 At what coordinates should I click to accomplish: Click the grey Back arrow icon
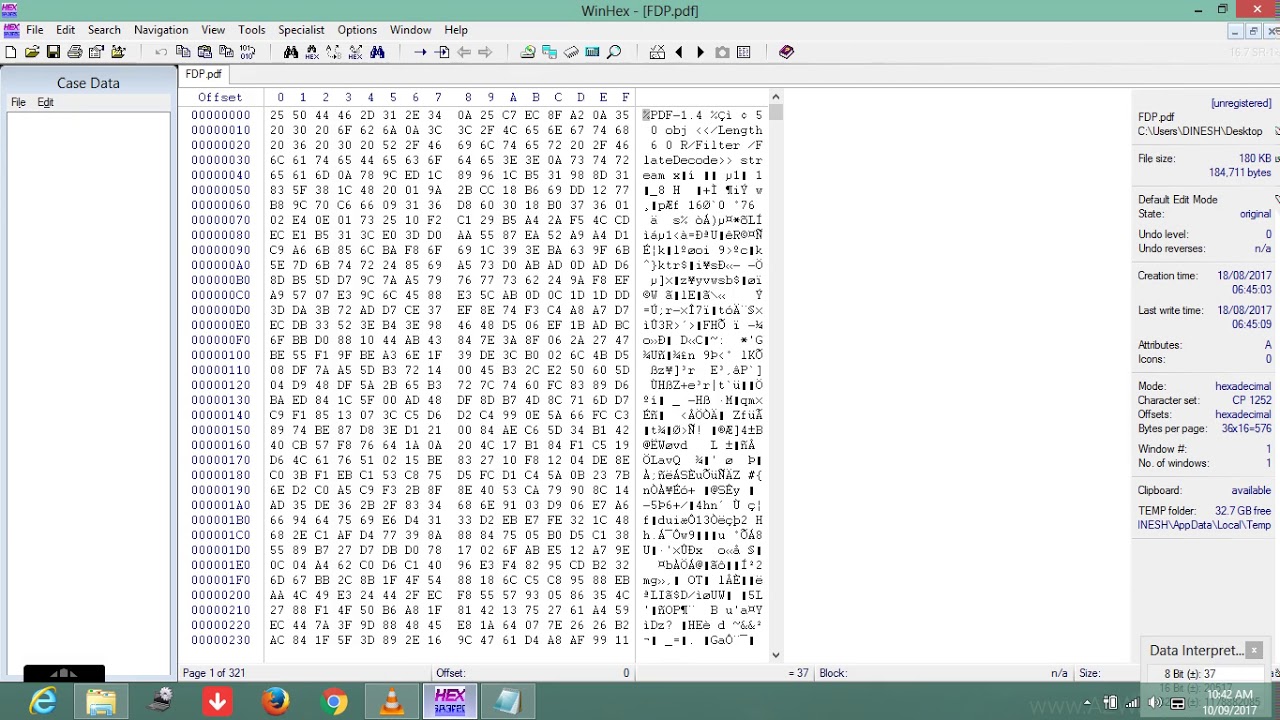464,52
